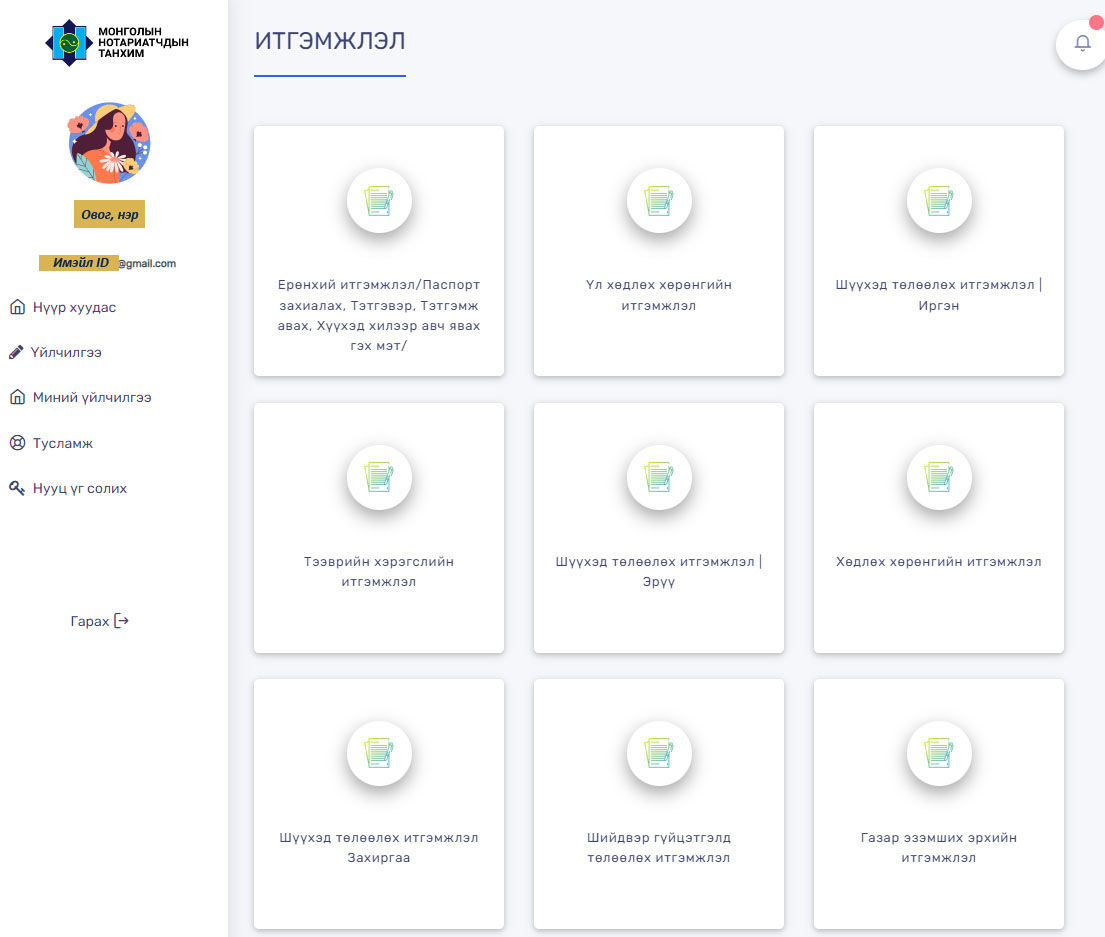Screen dimensions: 1105x937
Task: Click document icon on Хөдлөх хөрөнгийн итгэмжлэл card
Action: pos(939,477)
